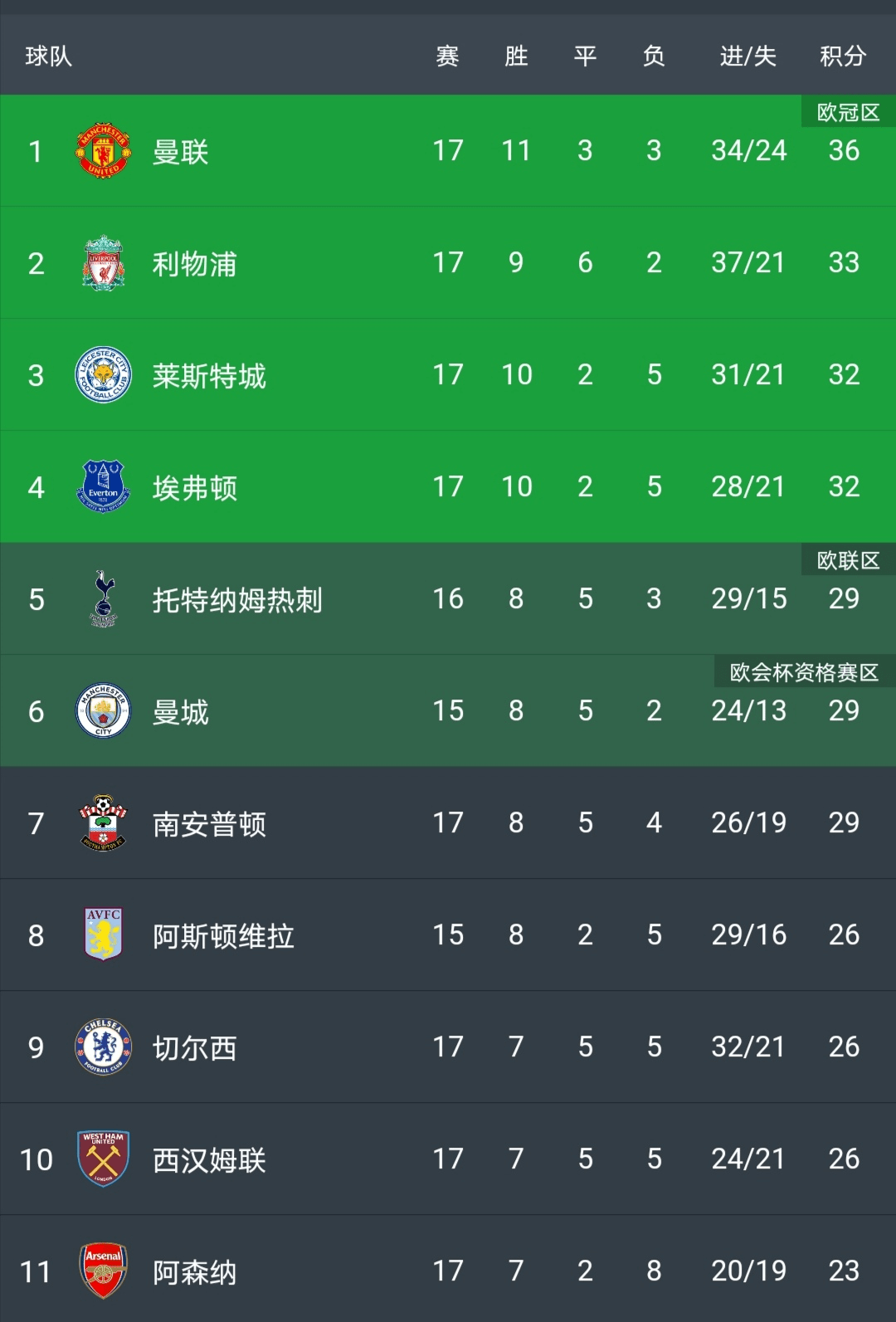Tap the Chelsea lion crest
Screen dimensions: 896x1322
[x=103, y=1047]
